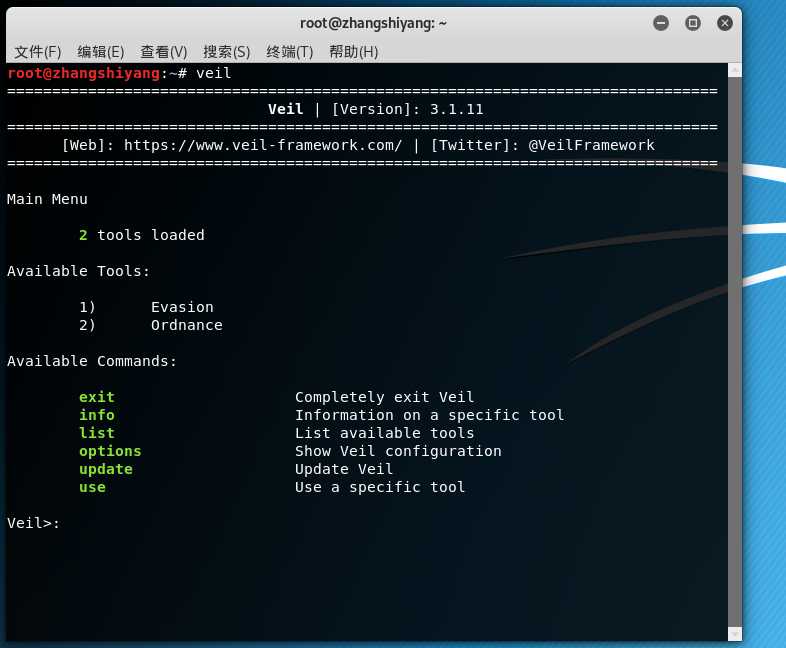
Task: Click the green 'info' command
Action: 97,415
